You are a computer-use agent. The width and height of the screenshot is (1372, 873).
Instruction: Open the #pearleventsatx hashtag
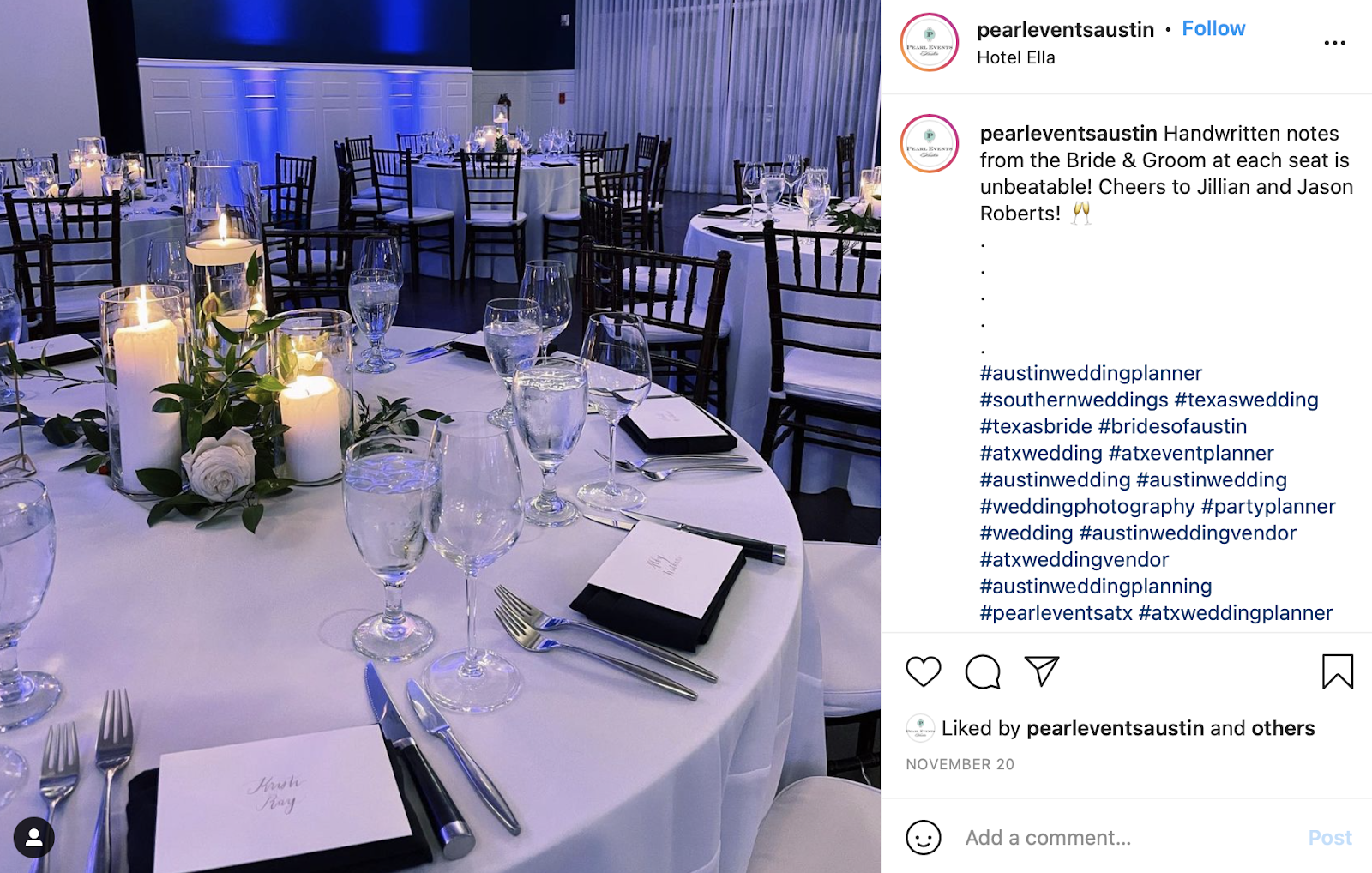pos(1056,612)
